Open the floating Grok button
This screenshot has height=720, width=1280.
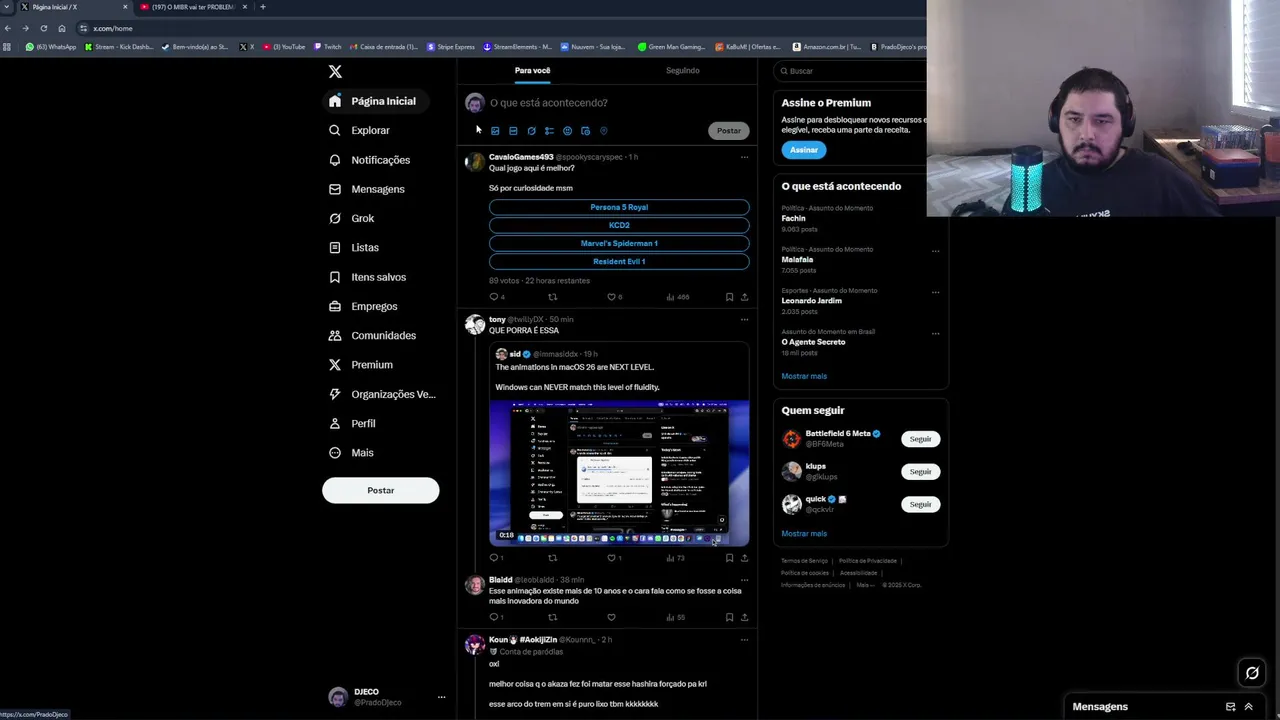[x=1252, y=673]
